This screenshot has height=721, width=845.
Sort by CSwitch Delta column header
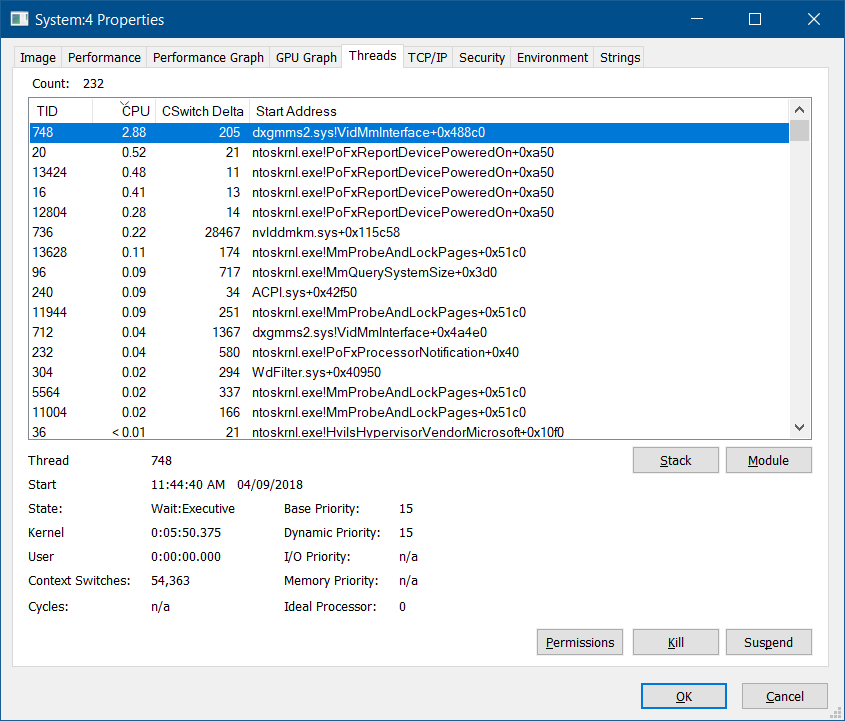click(203, 111)
